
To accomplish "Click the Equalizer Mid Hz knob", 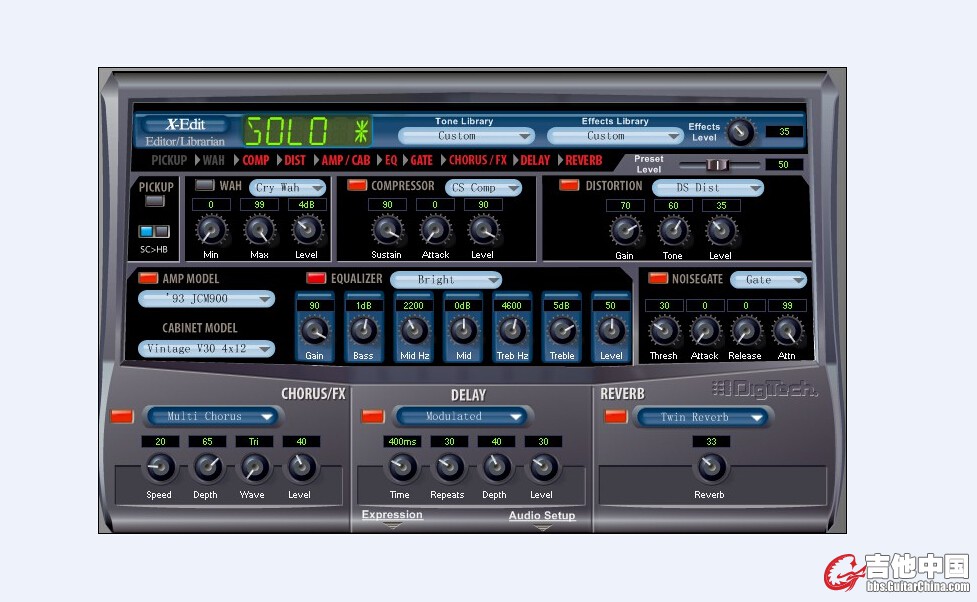I will [x=414, y=331].
